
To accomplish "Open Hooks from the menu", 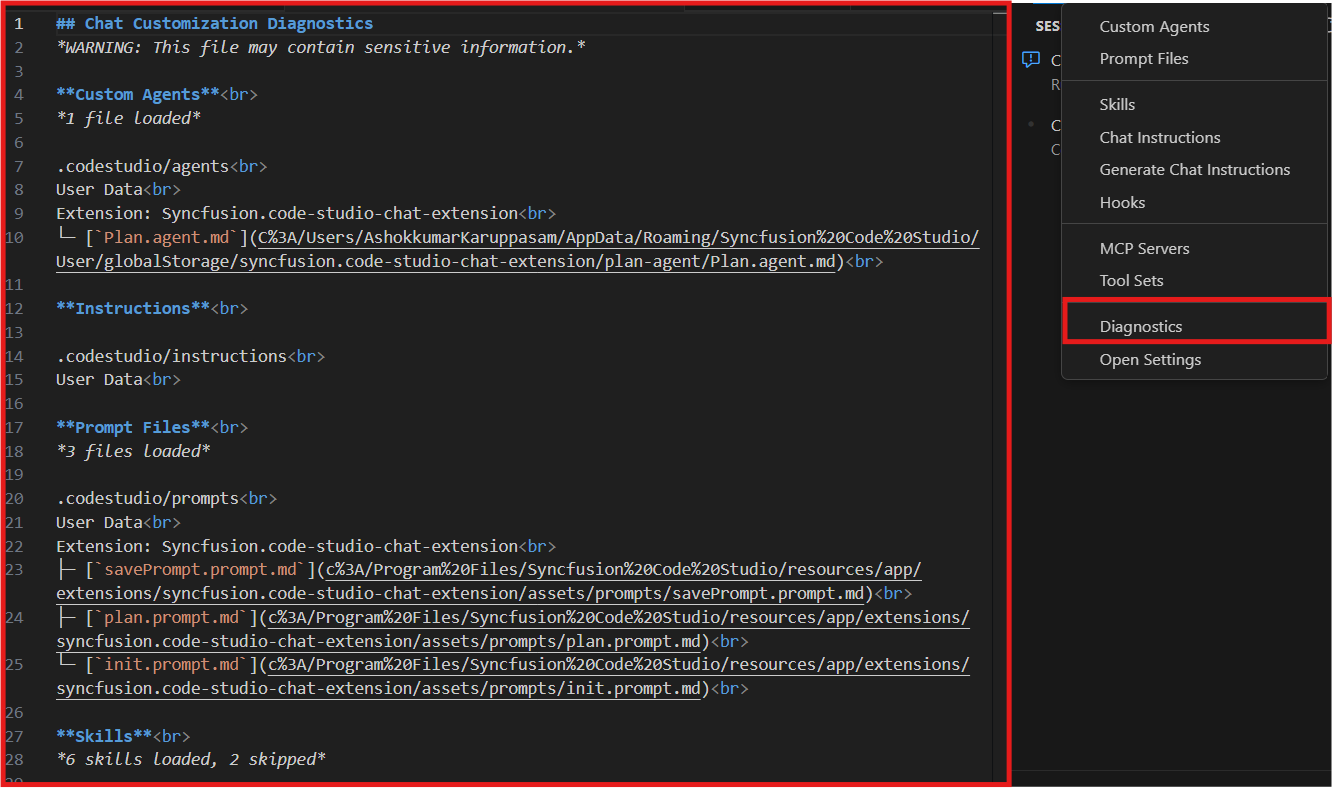I will 1122,203.
